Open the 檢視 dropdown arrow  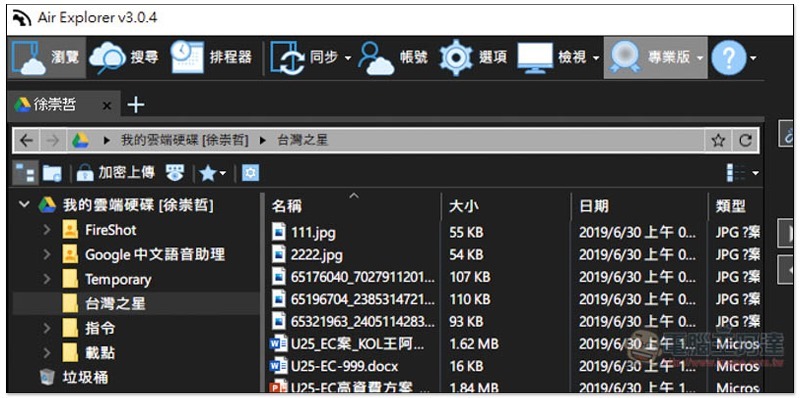[595, 58]
